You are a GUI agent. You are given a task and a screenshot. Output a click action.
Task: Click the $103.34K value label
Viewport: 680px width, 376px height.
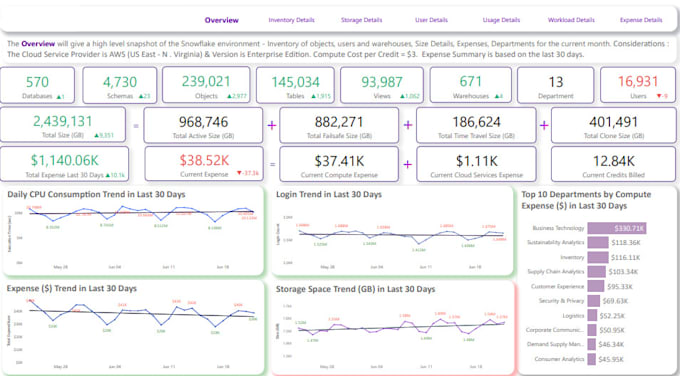tap(623, 272)
